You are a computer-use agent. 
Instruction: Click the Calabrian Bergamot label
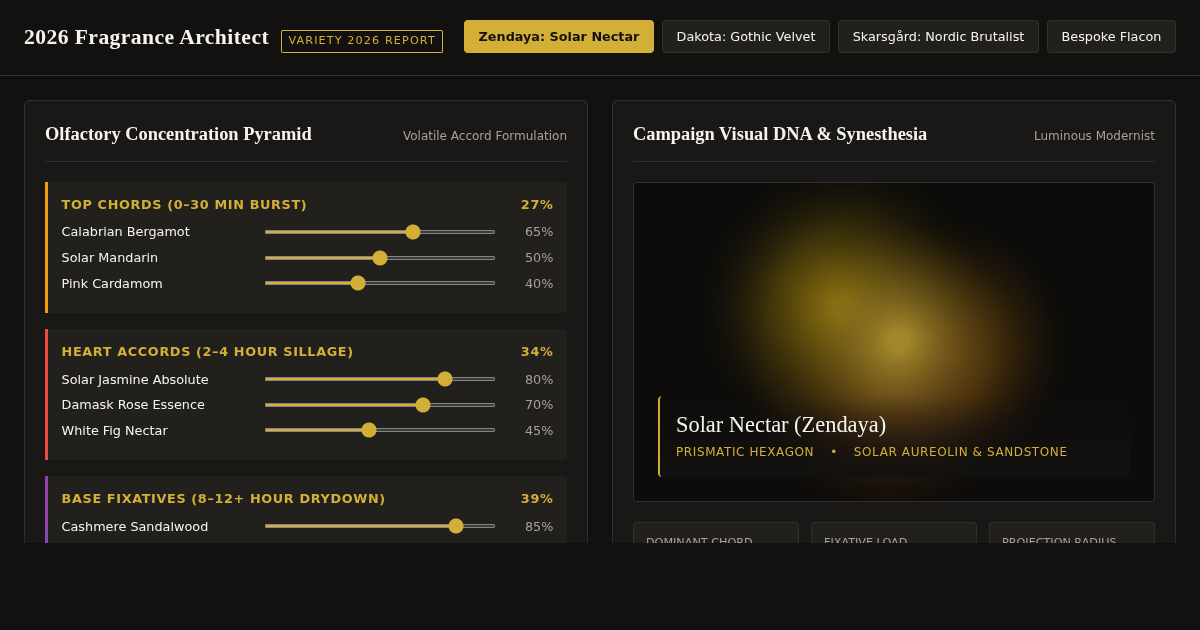[x=126, y=232]
